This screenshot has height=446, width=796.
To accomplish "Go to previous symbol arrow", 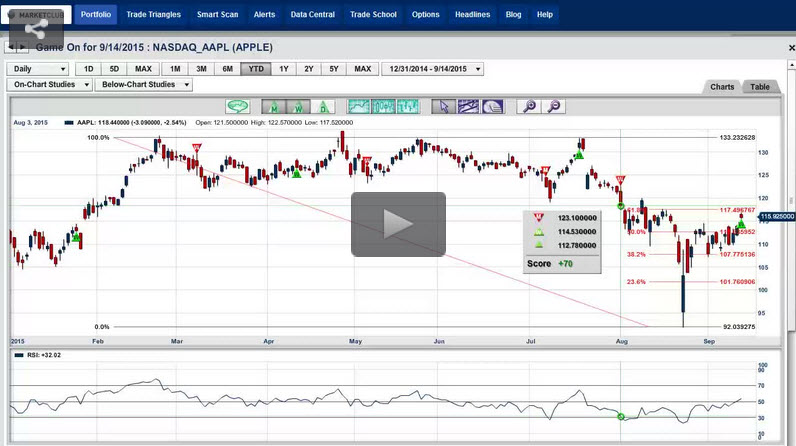I will [x=11, y=47].
